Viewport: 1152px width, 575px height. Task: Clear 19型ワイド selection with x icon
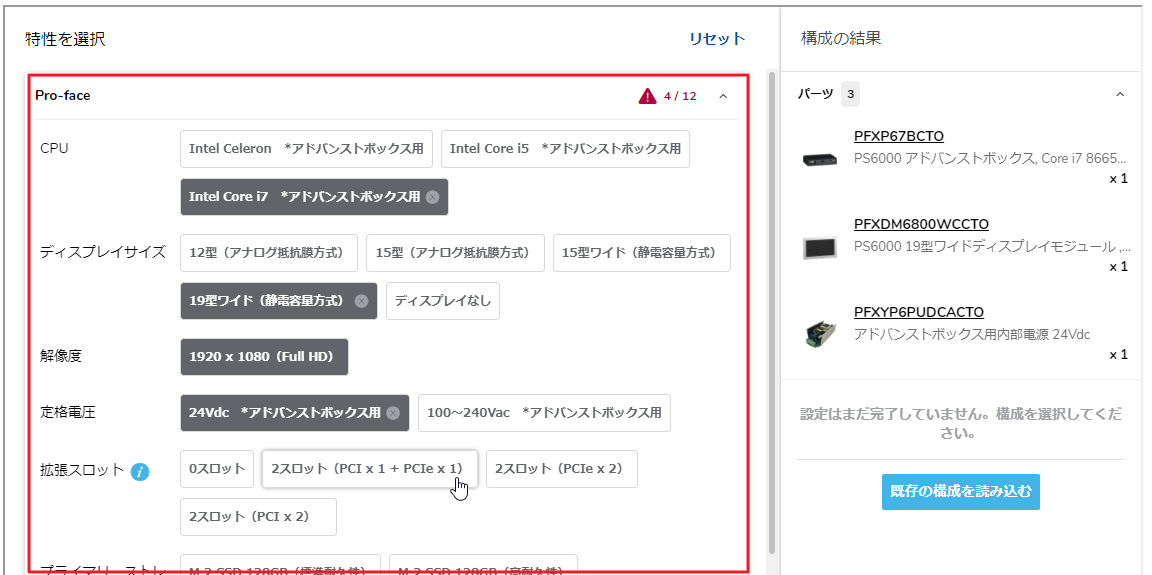tap(361, 301)
